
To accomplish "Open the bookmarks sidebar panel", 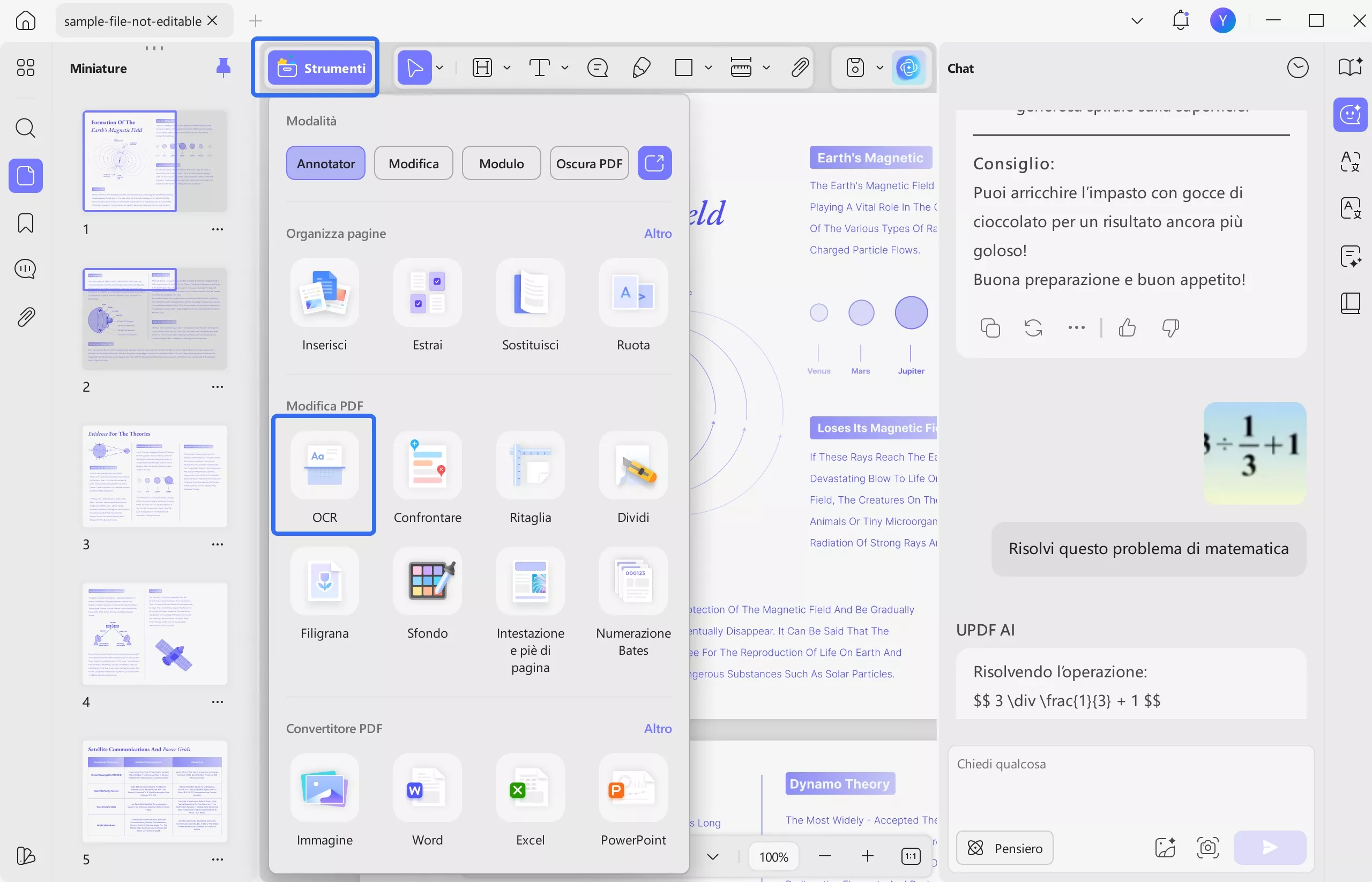I will (x=26, y=223).
